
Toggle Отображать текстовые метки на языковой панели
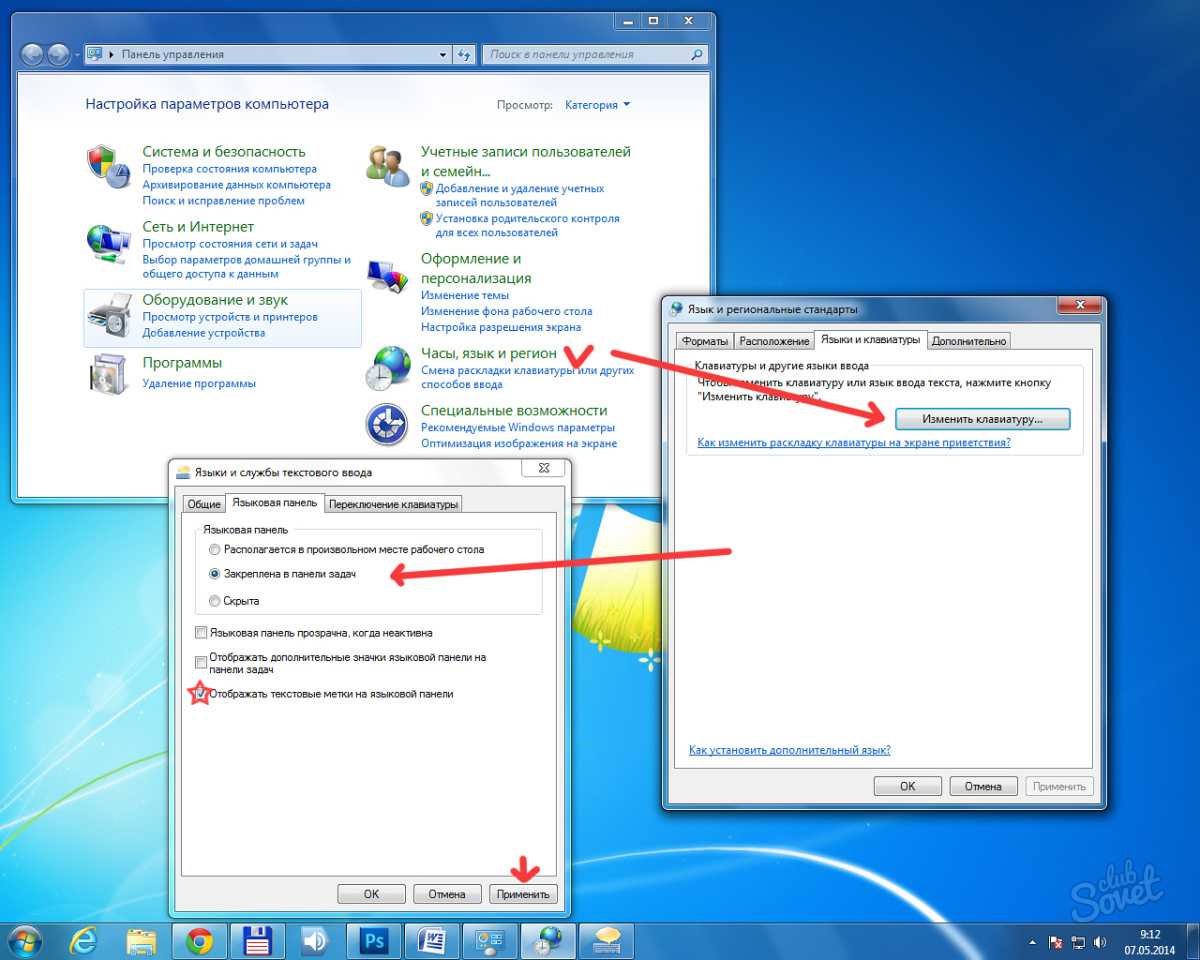[x=201, y=693]
